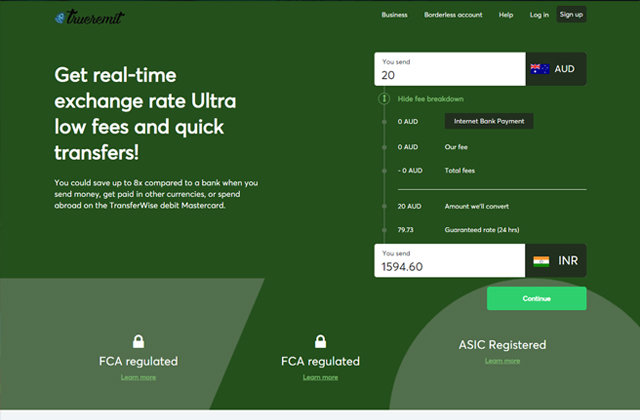
Task: Click the Indian flag icon
Action: (541, 261)
